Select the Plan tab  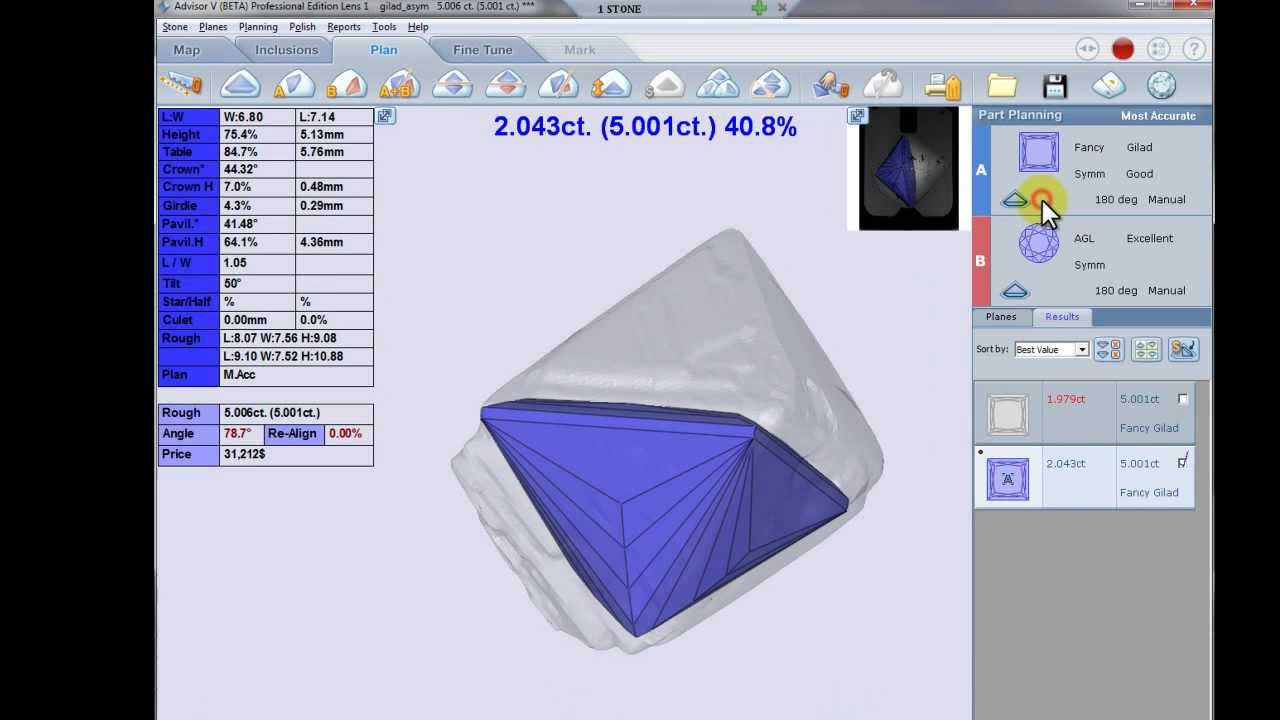pos(384,50)
